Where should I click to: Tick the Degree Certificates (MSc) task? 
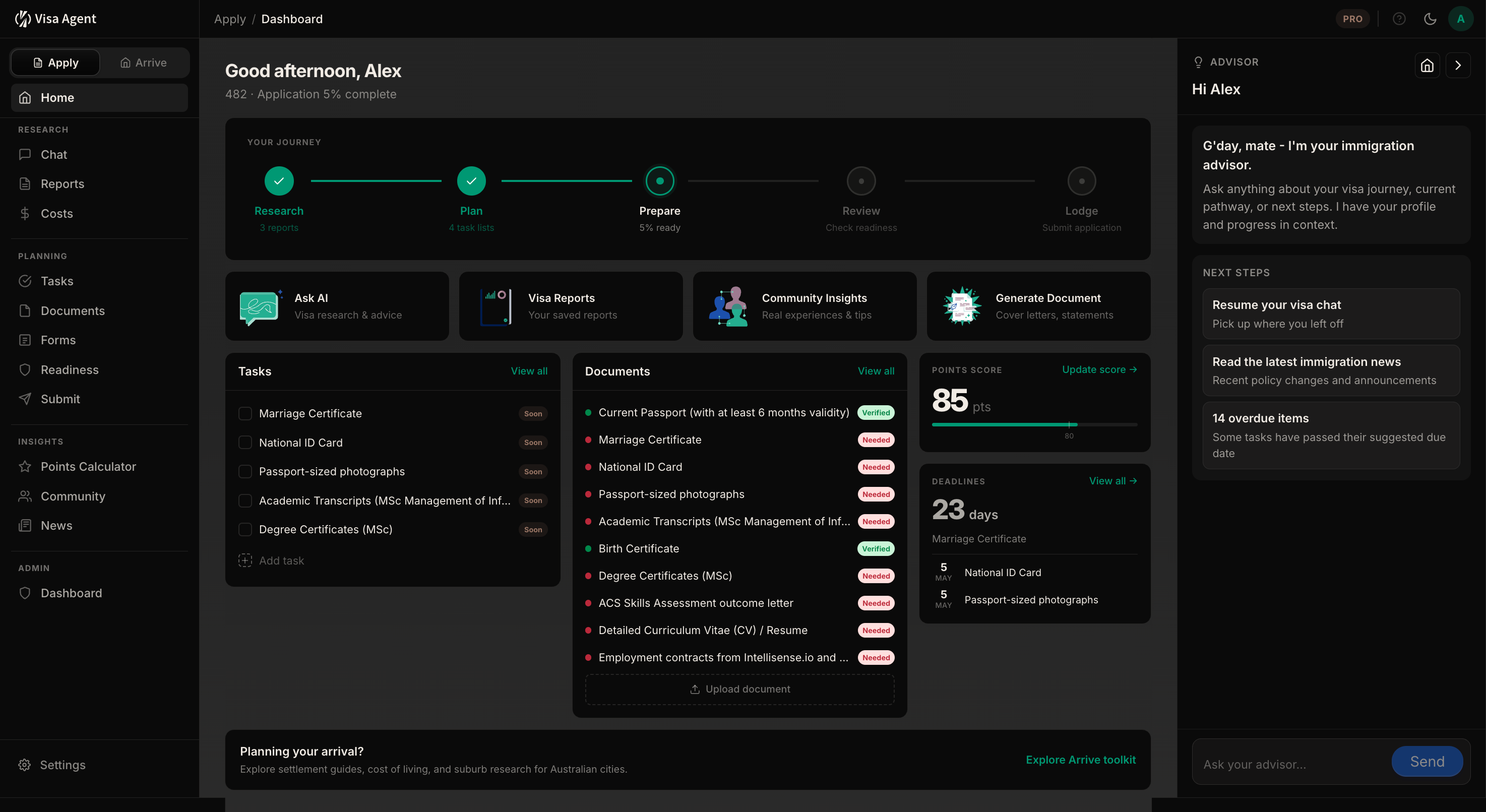tap(244, 529)
